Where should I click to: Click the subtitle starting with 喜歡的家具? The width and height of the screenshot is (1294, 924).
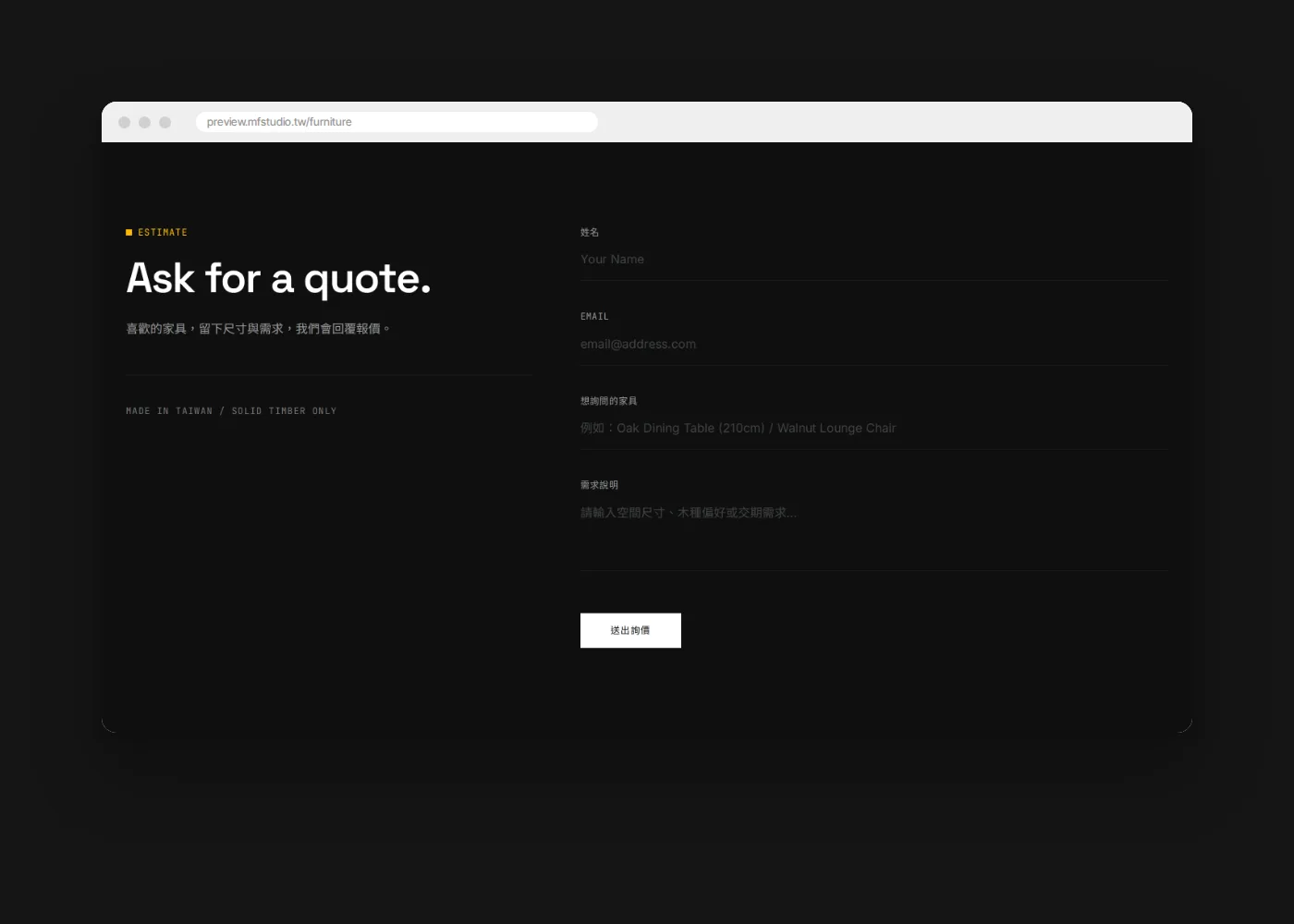258,329
